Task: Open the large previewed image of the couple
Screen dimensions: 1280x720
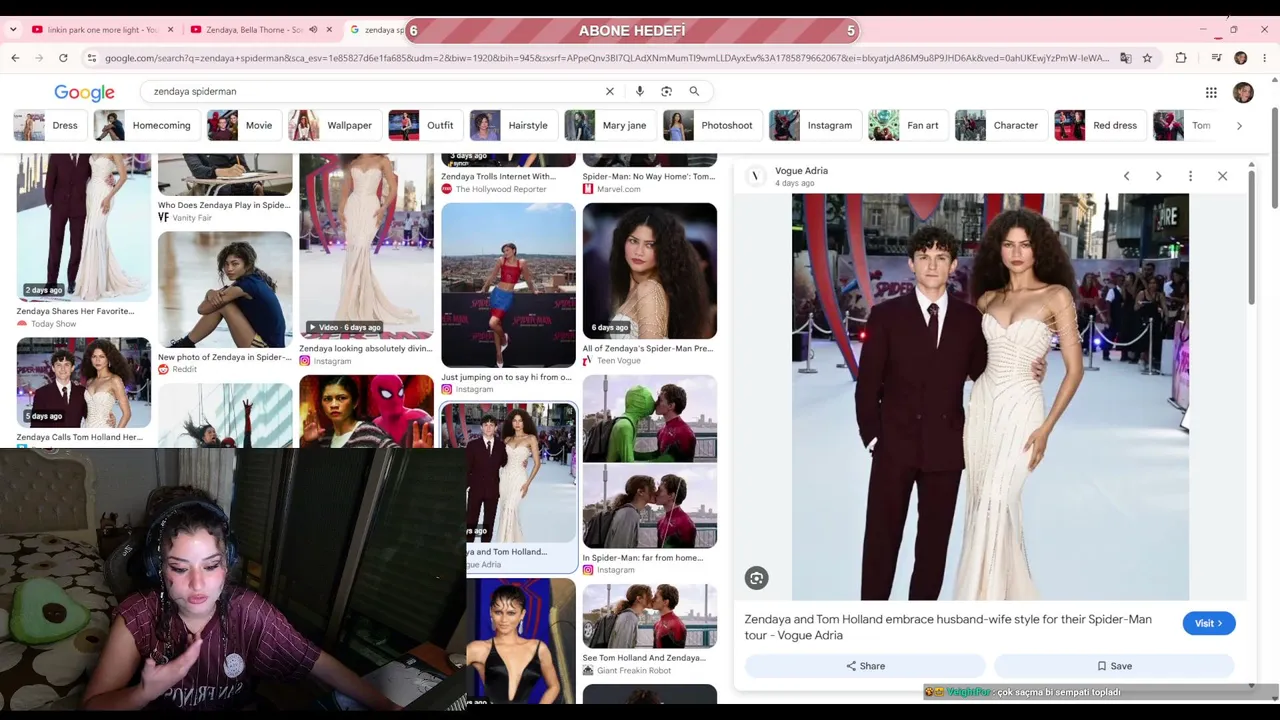Action: pyautogui.click(x=990, y=397)
